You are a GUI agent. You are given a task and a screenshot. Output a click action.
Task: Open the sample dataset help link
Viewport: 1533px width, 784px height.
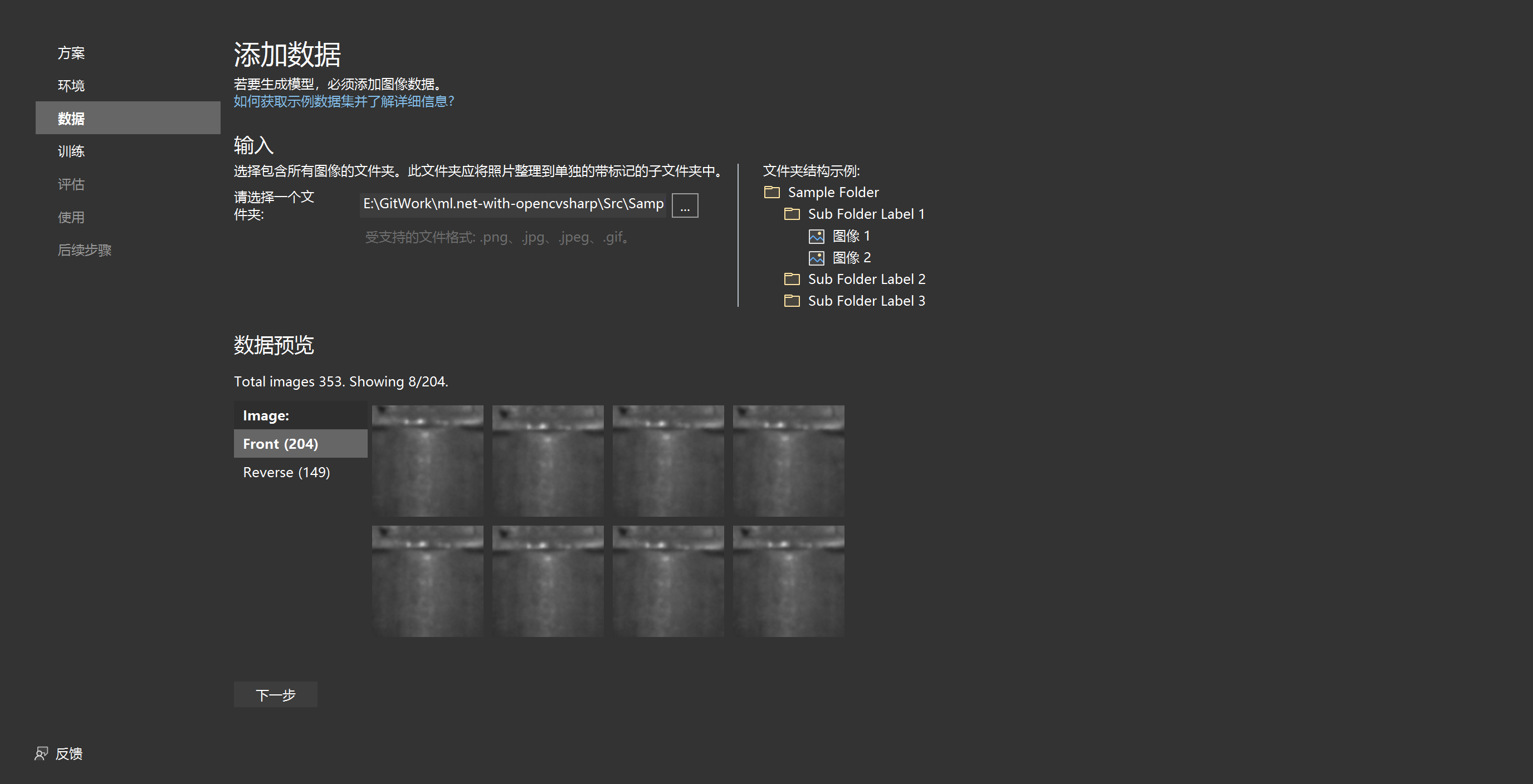[343, 102]
